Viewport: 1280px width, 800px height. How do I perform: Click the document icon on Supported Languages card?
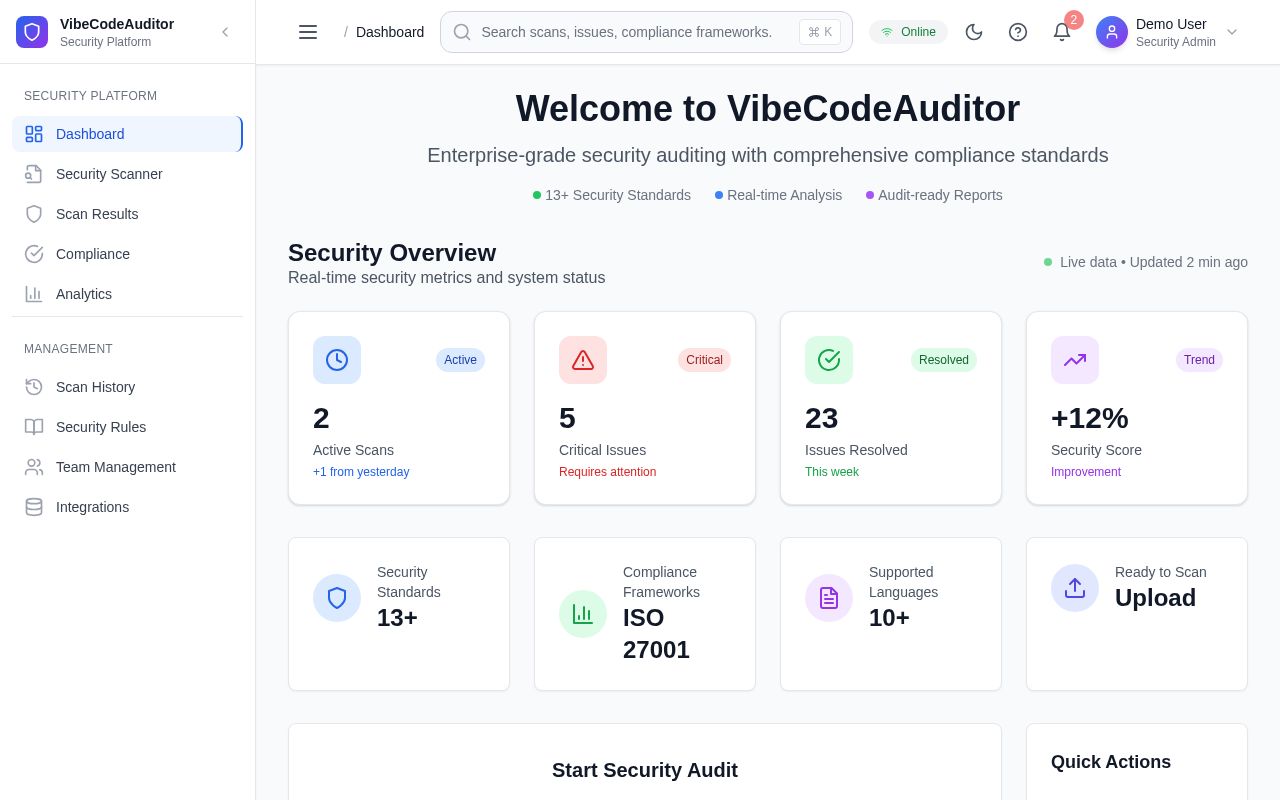click(x=829, y=598)
